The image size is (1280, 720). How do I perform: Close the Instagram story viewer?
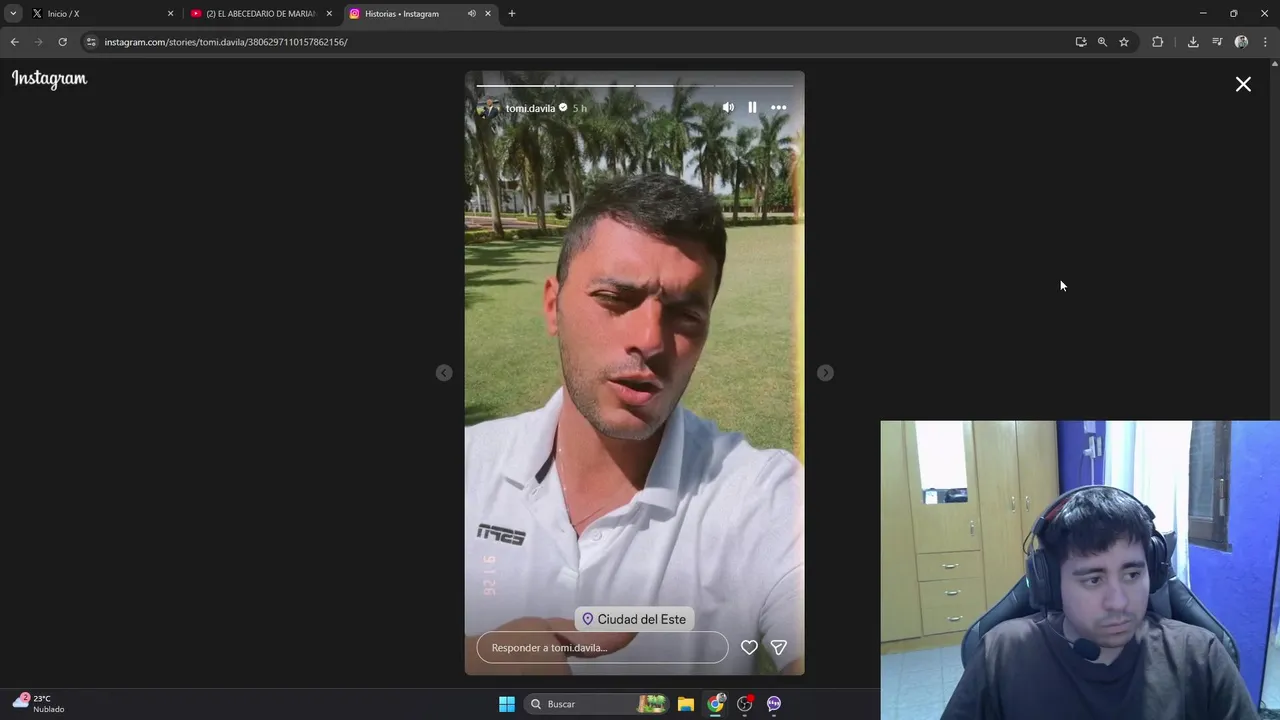[1243, 85]
